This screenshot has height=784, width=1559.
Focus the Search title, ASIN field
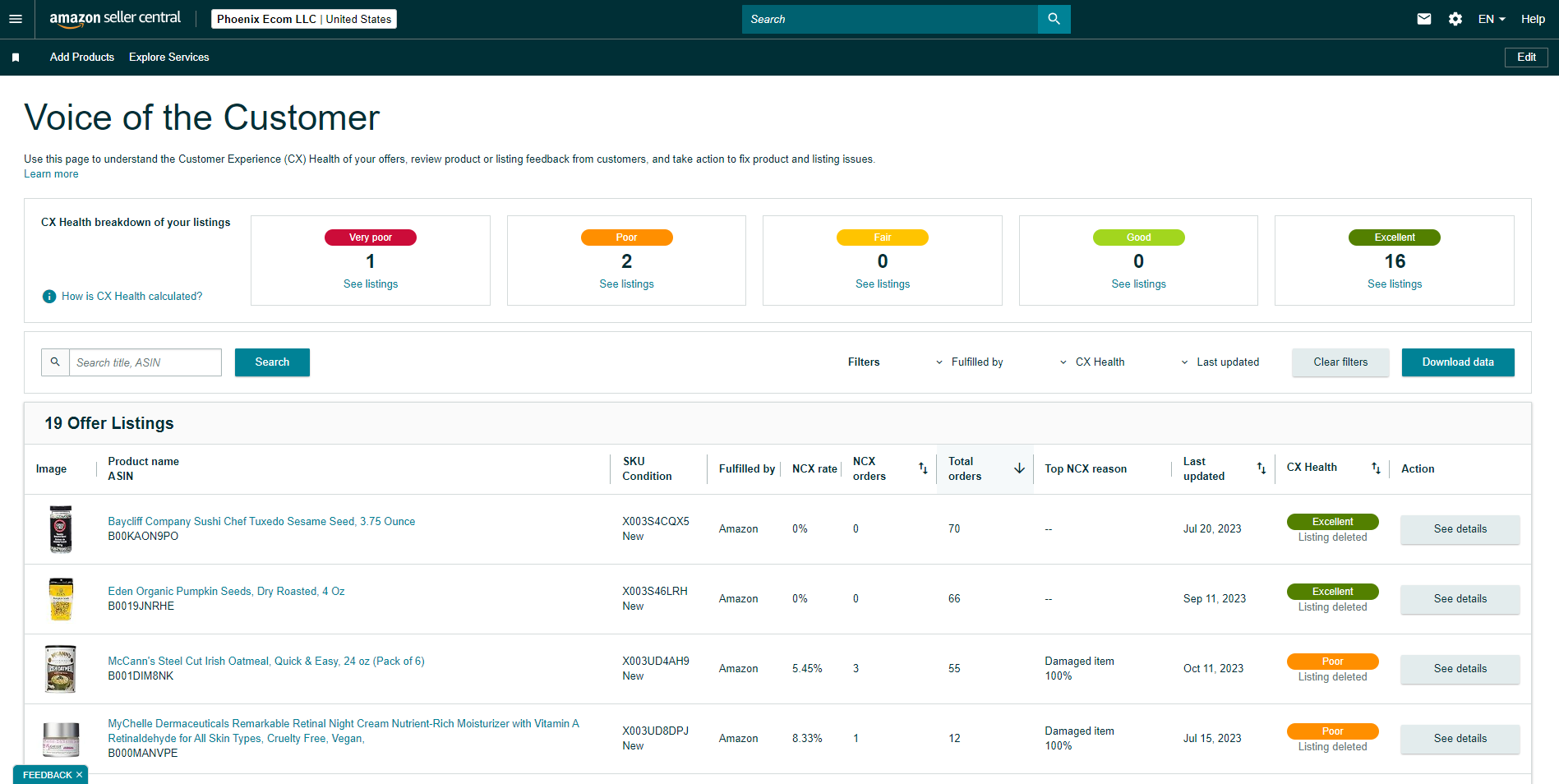coord(145,362)
